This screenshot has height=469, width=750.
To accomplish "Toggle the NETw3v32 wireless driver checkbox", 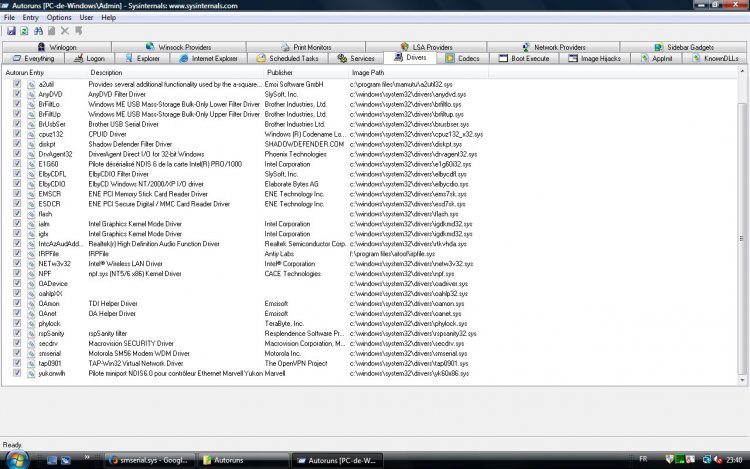I will point(17,263).
